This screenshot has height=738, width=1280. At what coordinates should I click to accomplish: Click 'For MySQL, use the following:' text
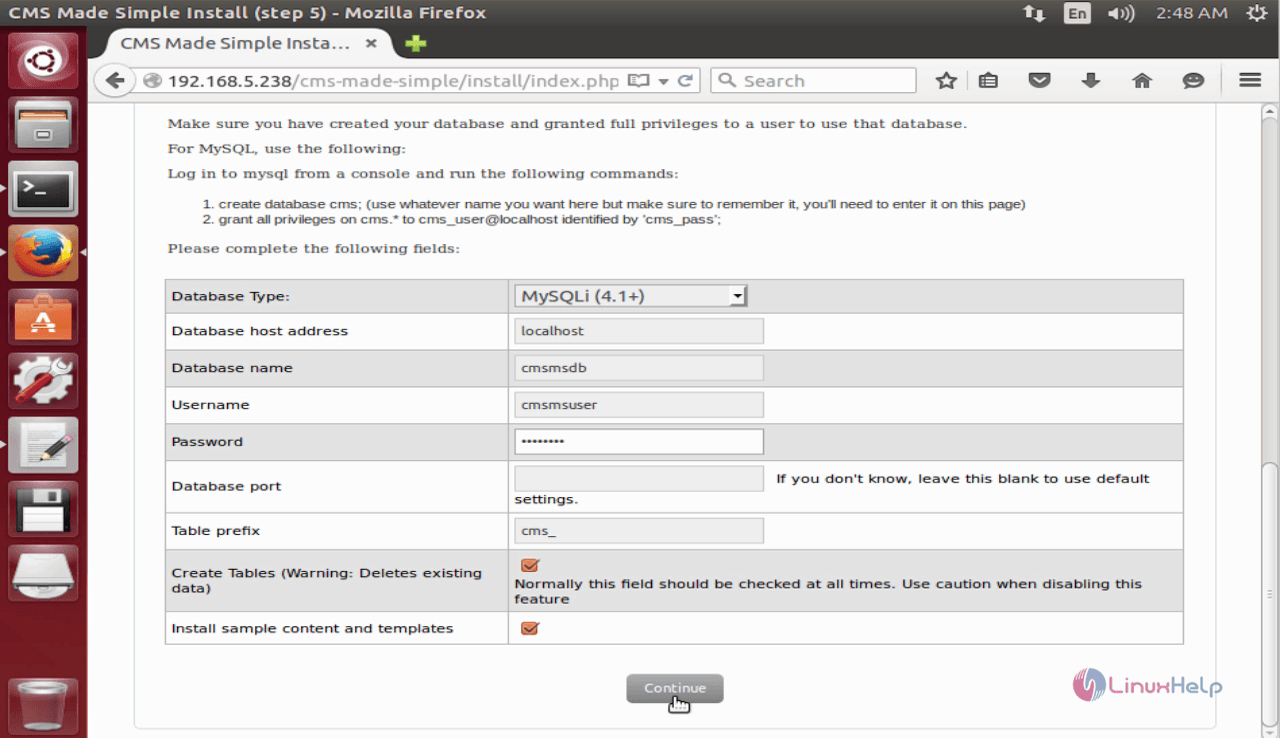(x=287, y=149)
